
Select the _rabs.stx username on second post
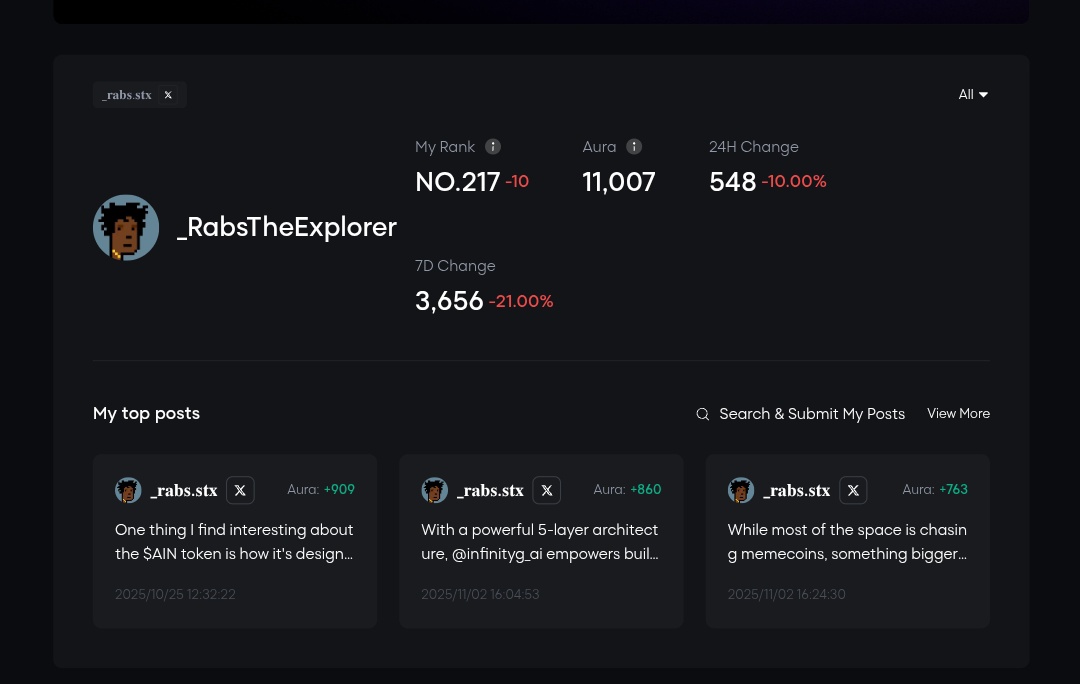pos(490,490)
